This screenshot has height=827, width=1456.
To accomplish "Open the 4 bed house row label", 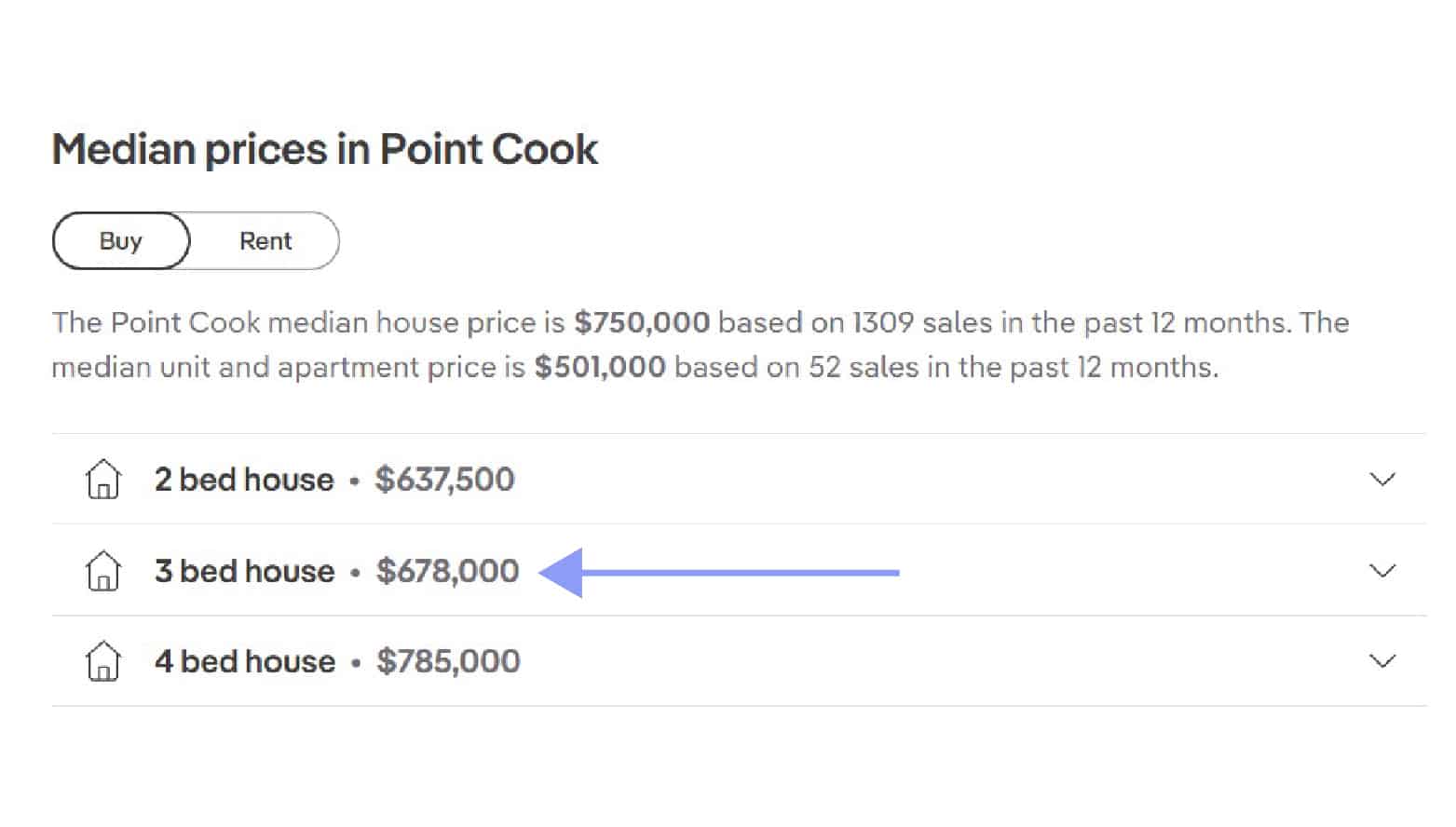I will pyautogui.click(x=245, y=661).
